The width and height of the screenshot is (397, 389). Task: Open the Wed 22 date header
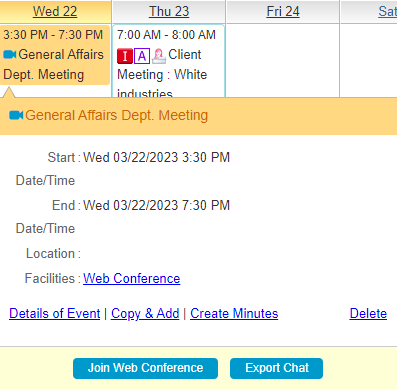point(55,12)
